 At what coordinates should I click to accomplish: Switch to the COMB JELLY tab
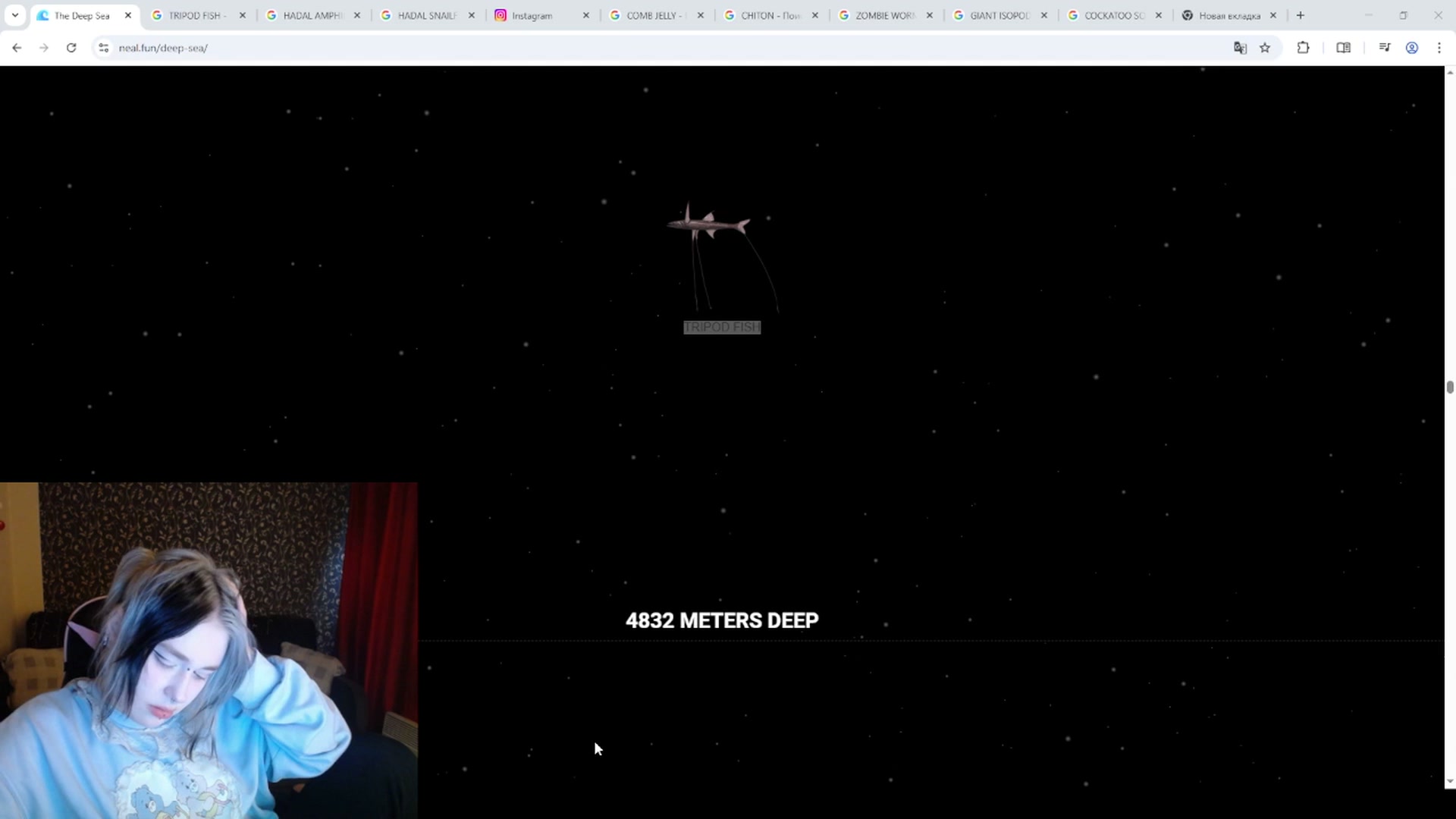(x=657, y=15)
